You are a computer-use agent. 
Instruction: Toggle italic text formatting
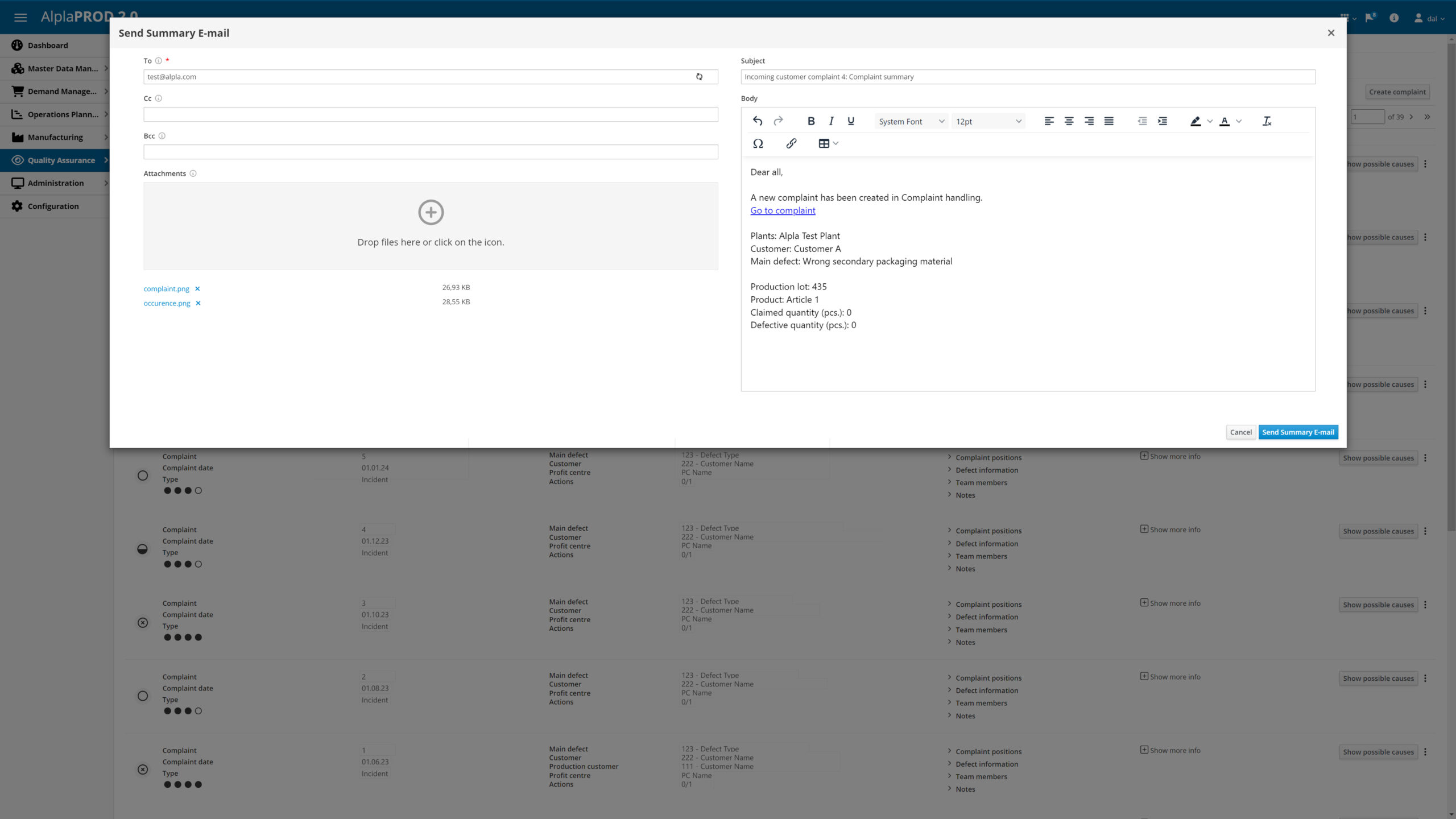831,121
